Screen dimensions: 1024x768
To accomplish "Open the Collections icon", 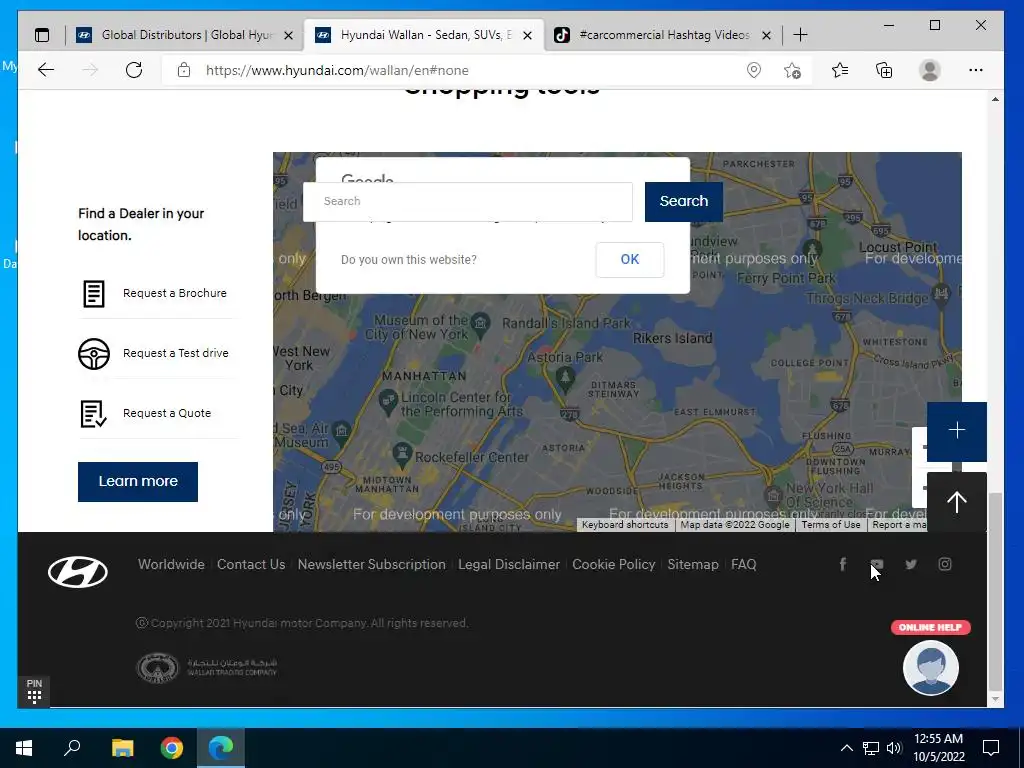I will (x=884, y=70).
